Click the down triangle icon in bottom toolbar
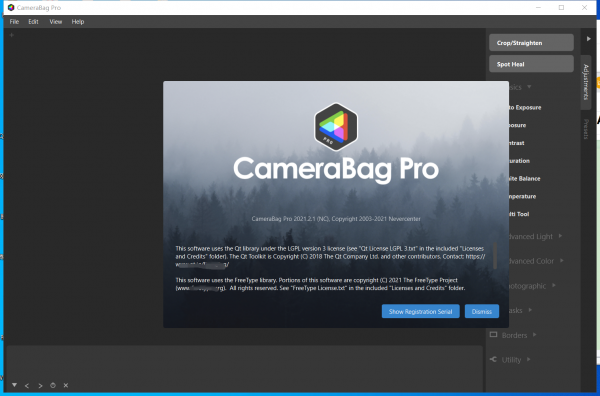600x396 pixels. click(x=14, y=385)
